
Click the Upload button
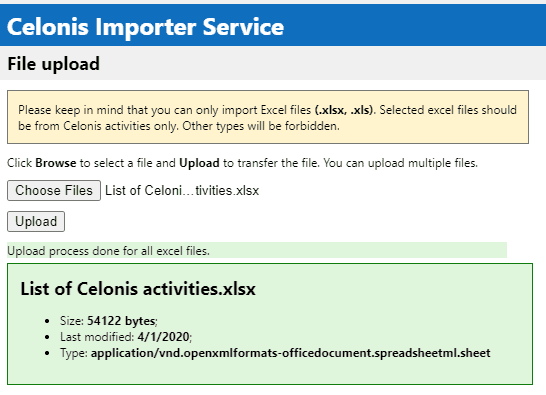point(36,221)
